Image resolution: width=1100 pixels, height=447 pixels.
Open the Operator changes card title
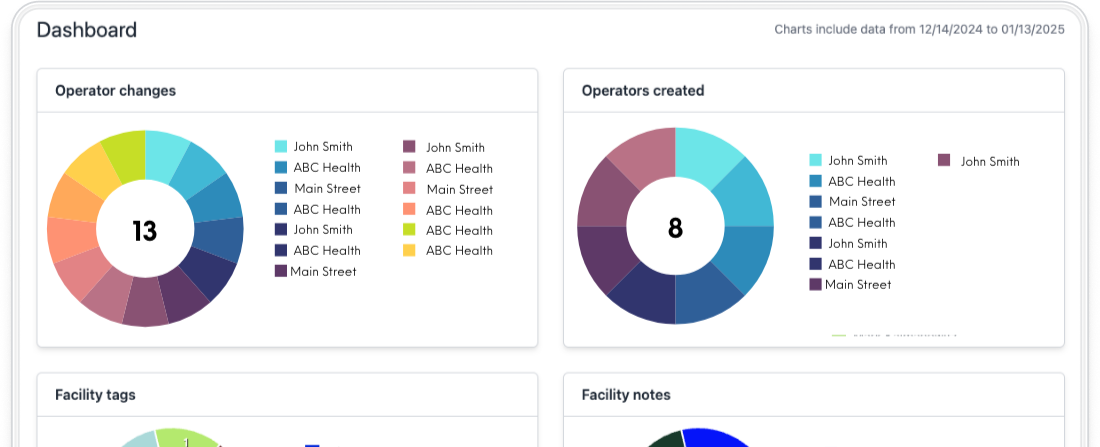115,91
